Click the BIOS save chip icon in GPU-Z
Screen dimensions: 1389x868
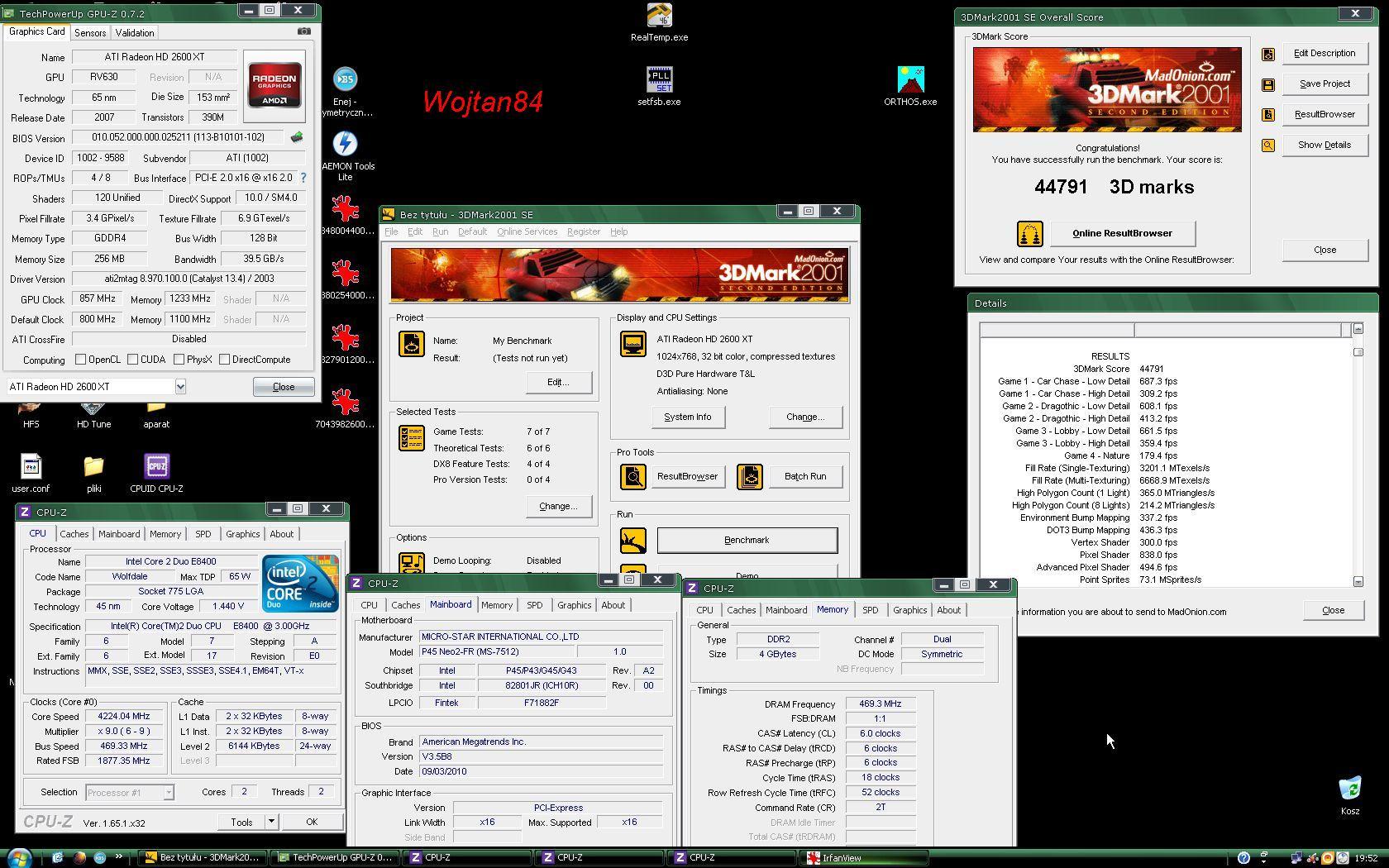297,137
